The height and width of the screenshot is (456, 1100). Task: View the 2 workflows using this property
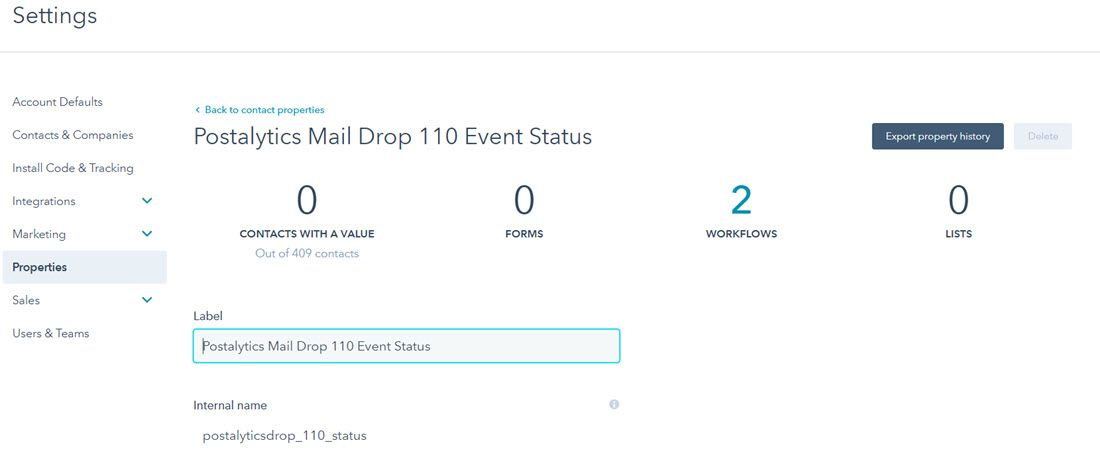pyautogui.click(x=742, y=201)
